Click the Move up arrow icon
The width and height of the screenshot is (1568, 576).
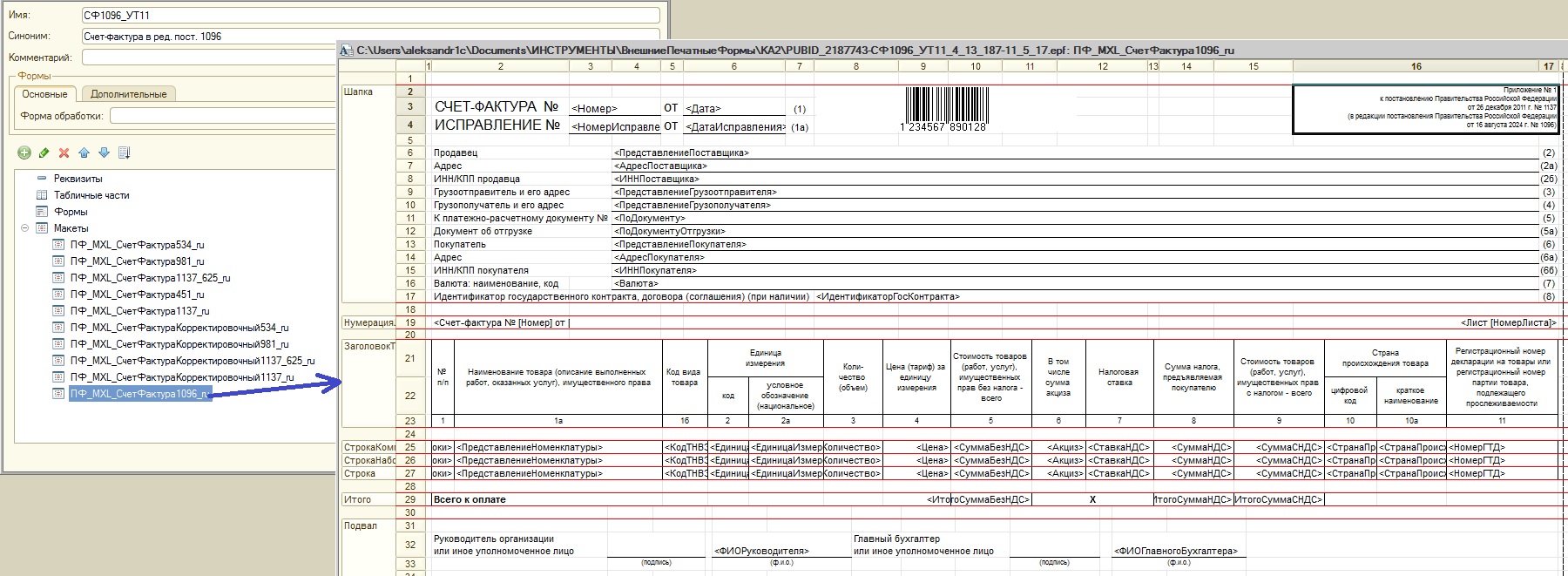click(x=84, y=153)
